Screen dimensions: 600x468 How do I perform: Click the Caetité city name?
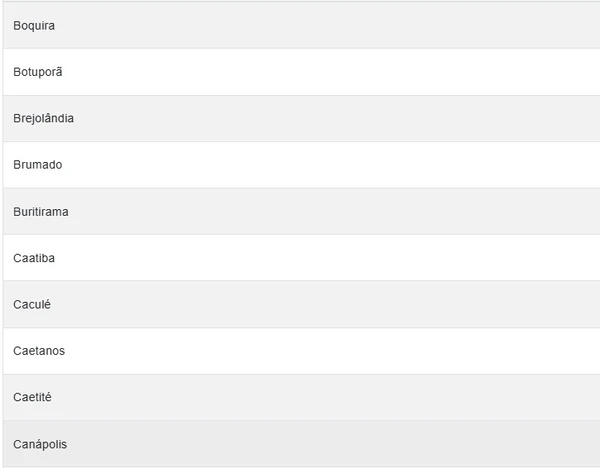32,397
